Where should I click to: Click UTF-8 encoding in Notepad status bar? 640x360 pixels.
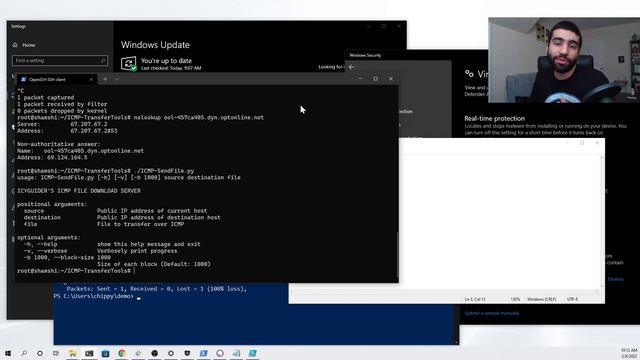click(572, 299)
